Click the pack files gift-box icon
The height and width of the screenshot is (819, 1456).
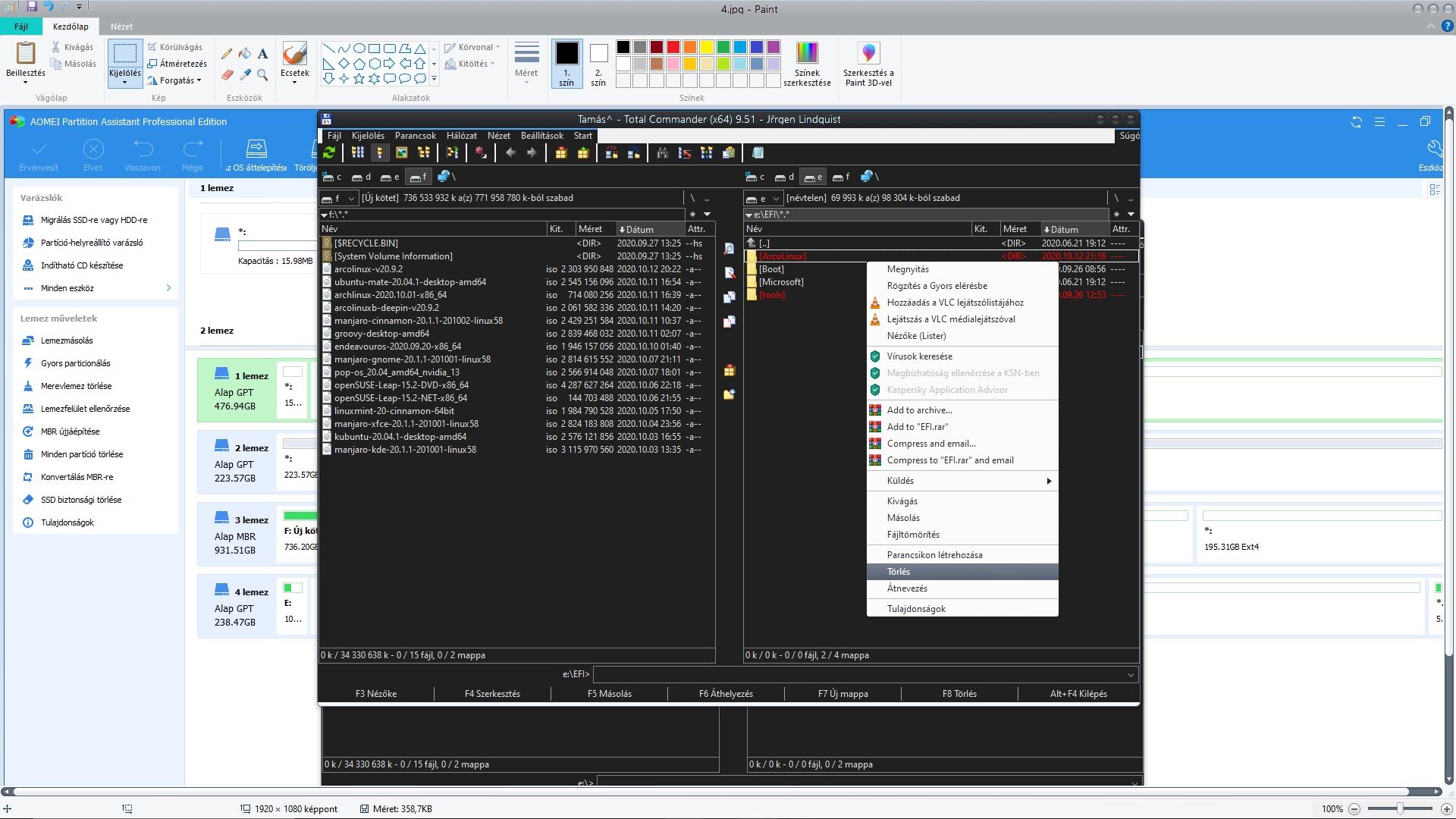point(561,152)
